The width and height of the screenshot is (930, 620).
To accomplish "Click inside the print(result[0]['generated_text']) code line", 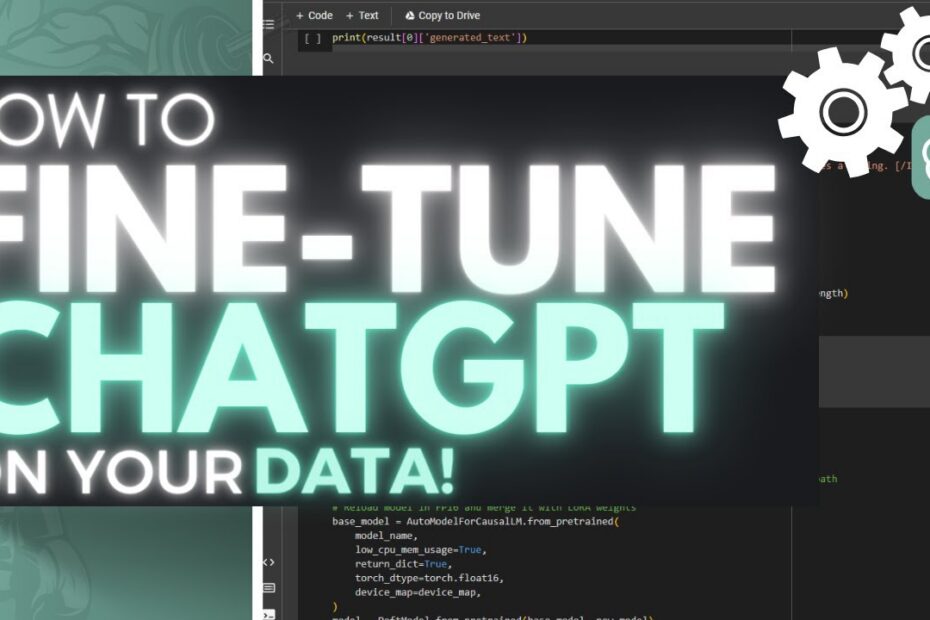I will click(x=429, y=37).
